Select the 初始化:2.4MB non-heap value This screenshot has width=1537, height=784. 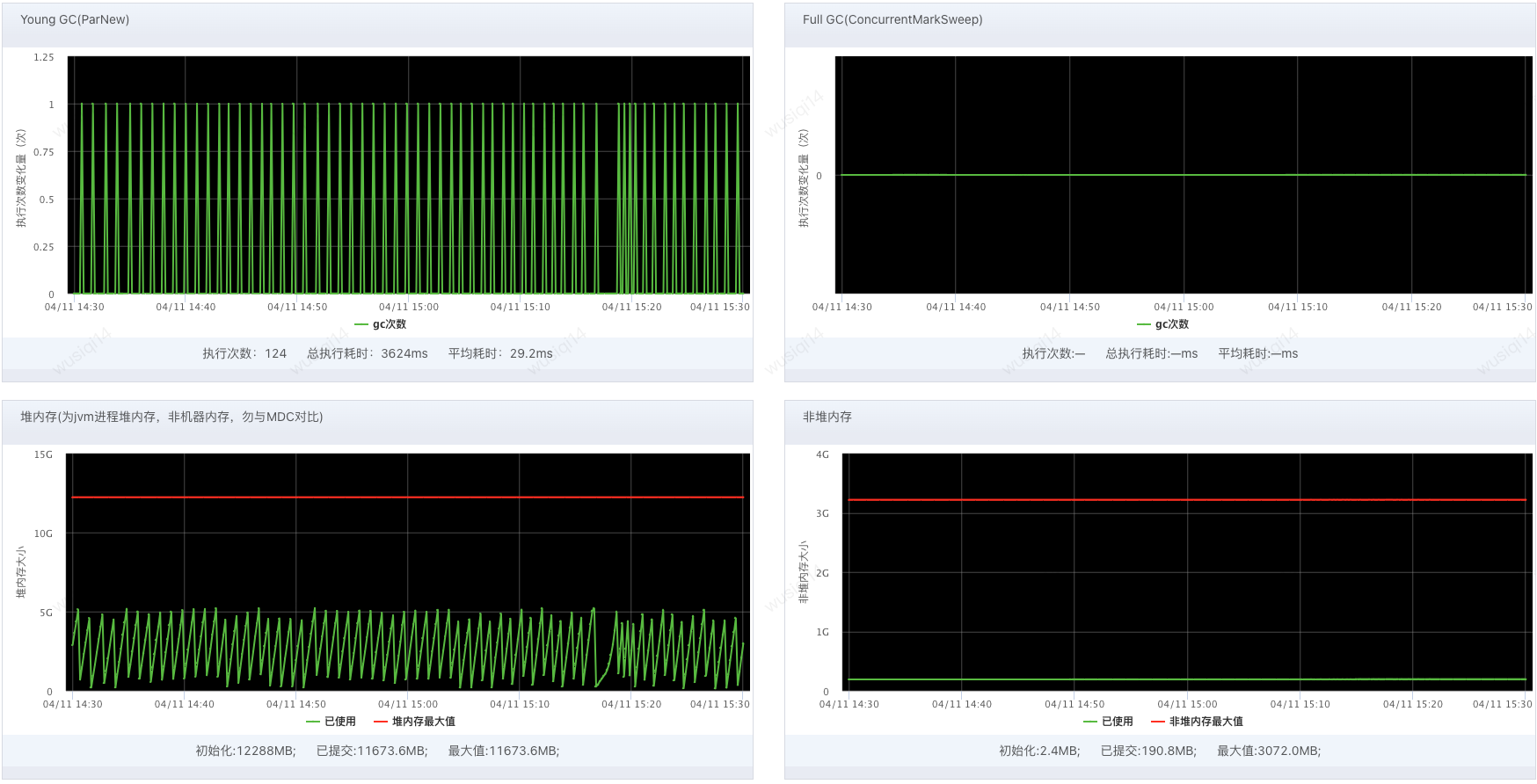click(x=1039, y=751)
